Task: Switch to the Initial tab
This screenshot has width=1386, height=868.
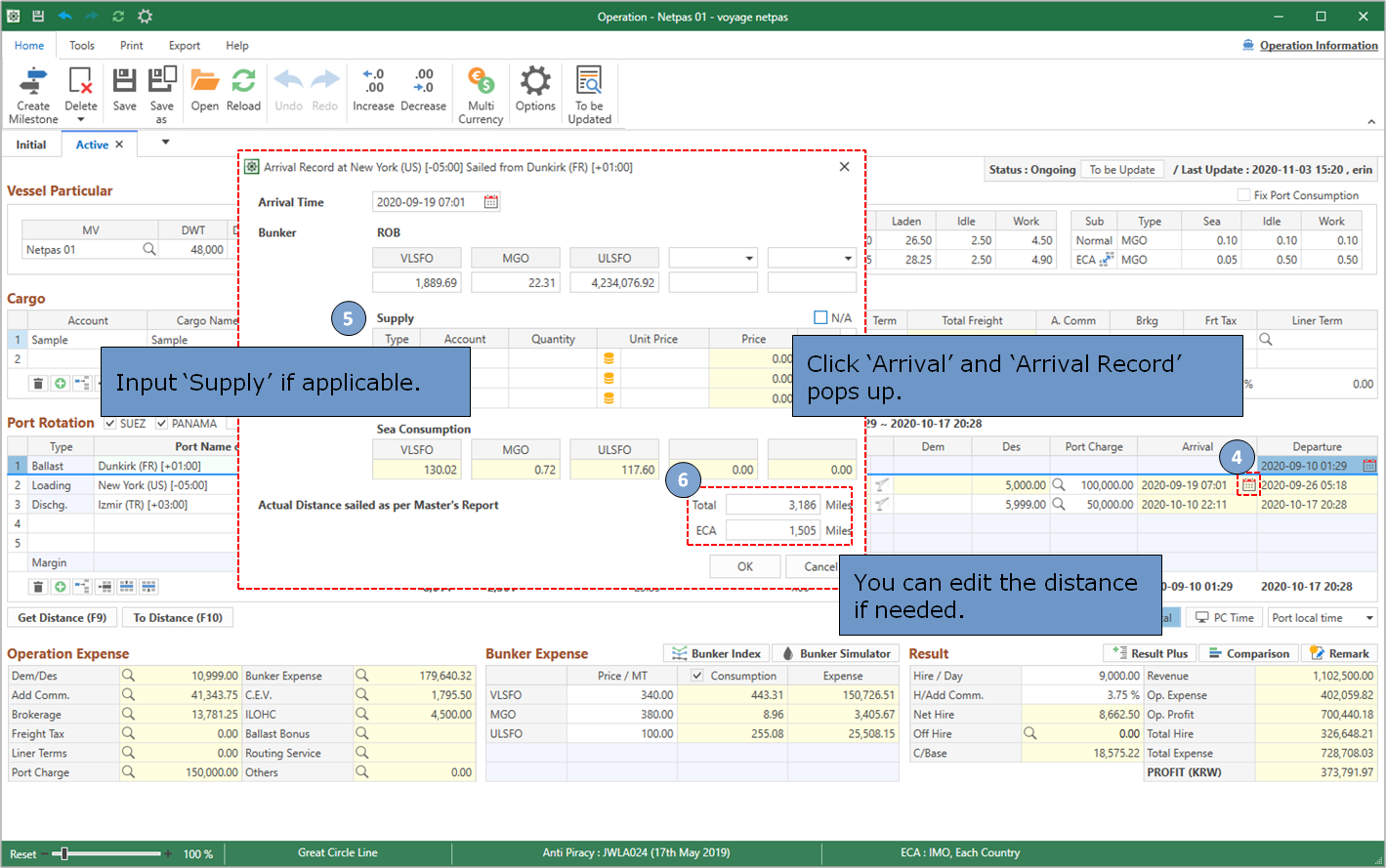Action: [x=31, y=145]
